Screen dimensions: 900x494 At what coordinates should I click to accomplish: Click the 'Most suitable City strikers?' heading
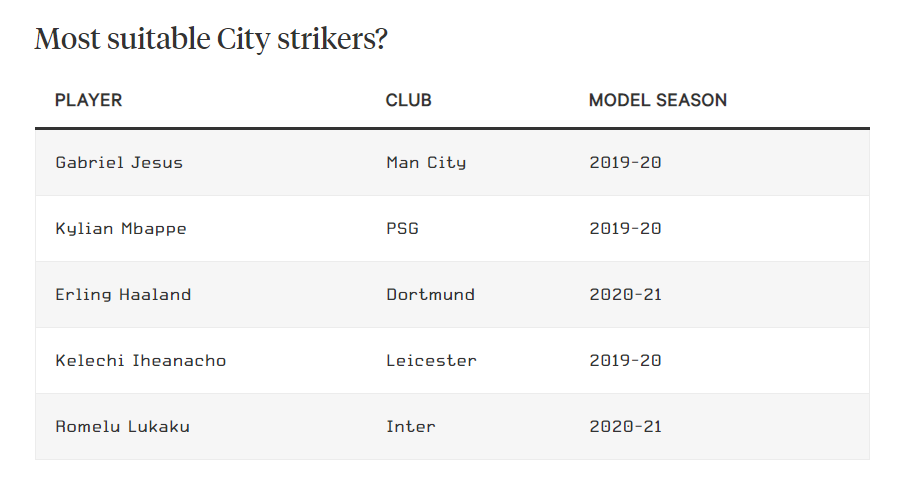(211, 40)
